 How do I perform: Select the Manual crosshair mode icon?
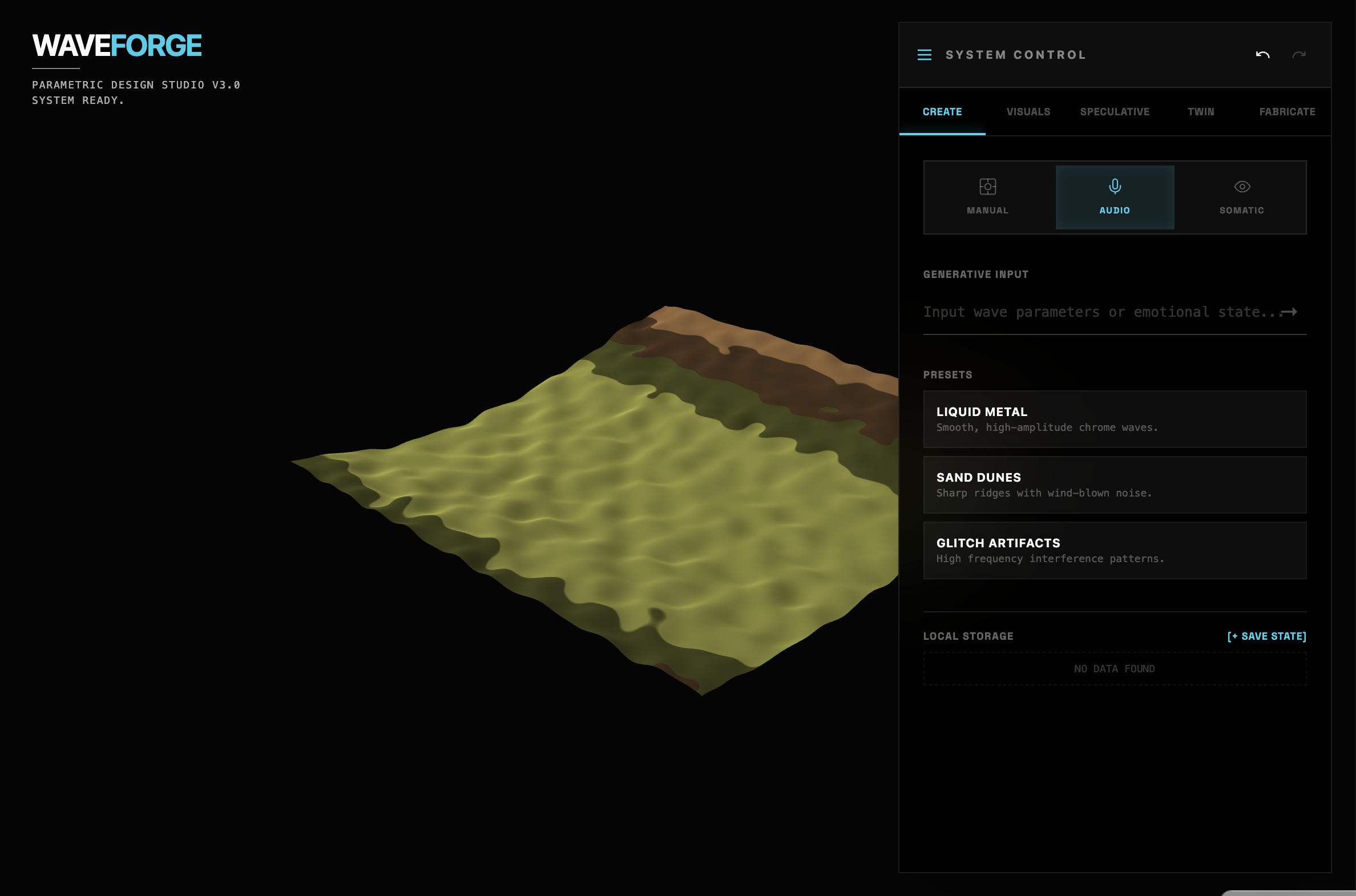pos(987,187)
